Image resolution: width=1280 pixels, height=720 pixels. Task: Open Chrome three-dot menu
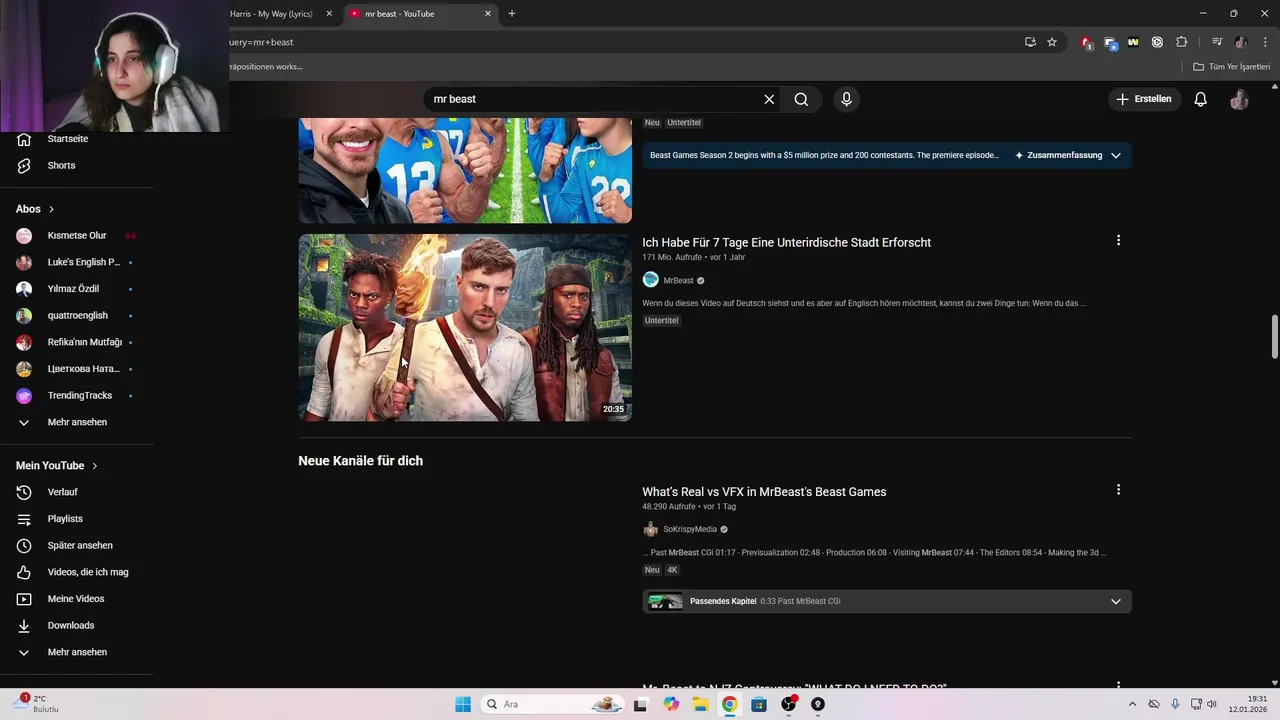pos(1265,42)
